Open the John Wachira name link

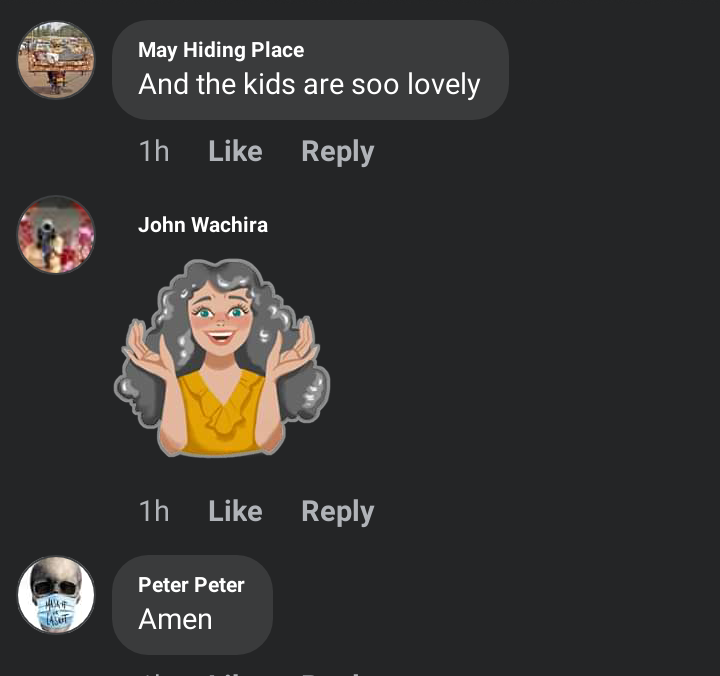tap(203, 225)
